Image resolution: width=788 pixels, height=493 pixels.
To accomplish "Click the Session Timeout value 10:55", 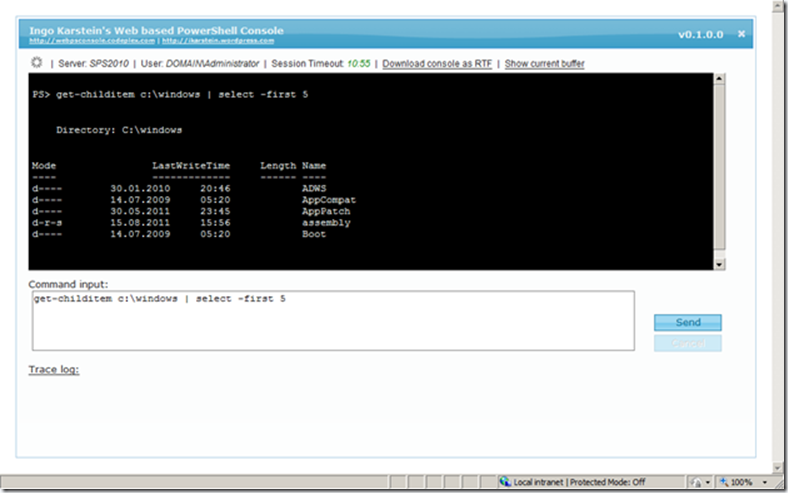I will (x=358, y=64).
